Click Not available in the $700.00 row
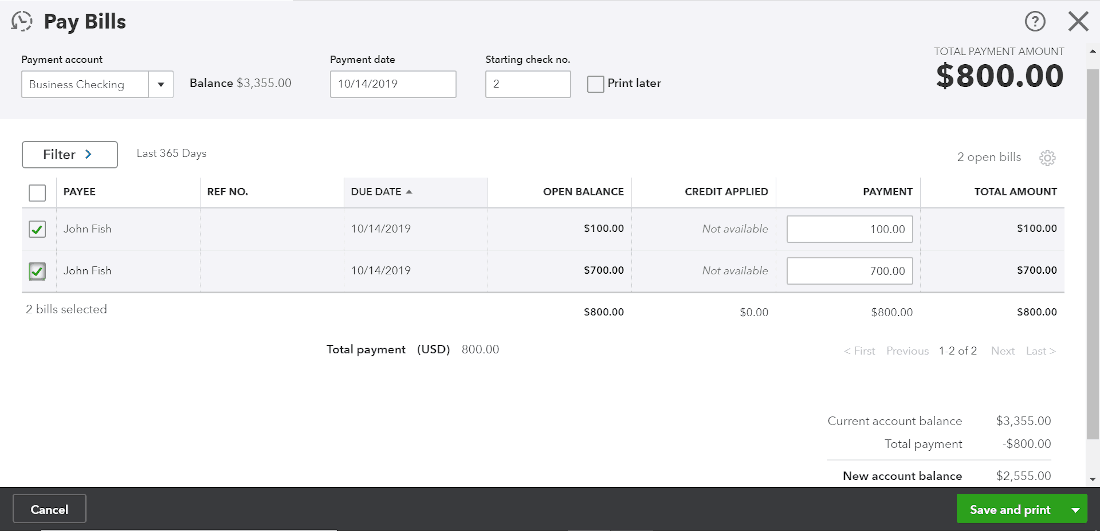 (735, 271)
